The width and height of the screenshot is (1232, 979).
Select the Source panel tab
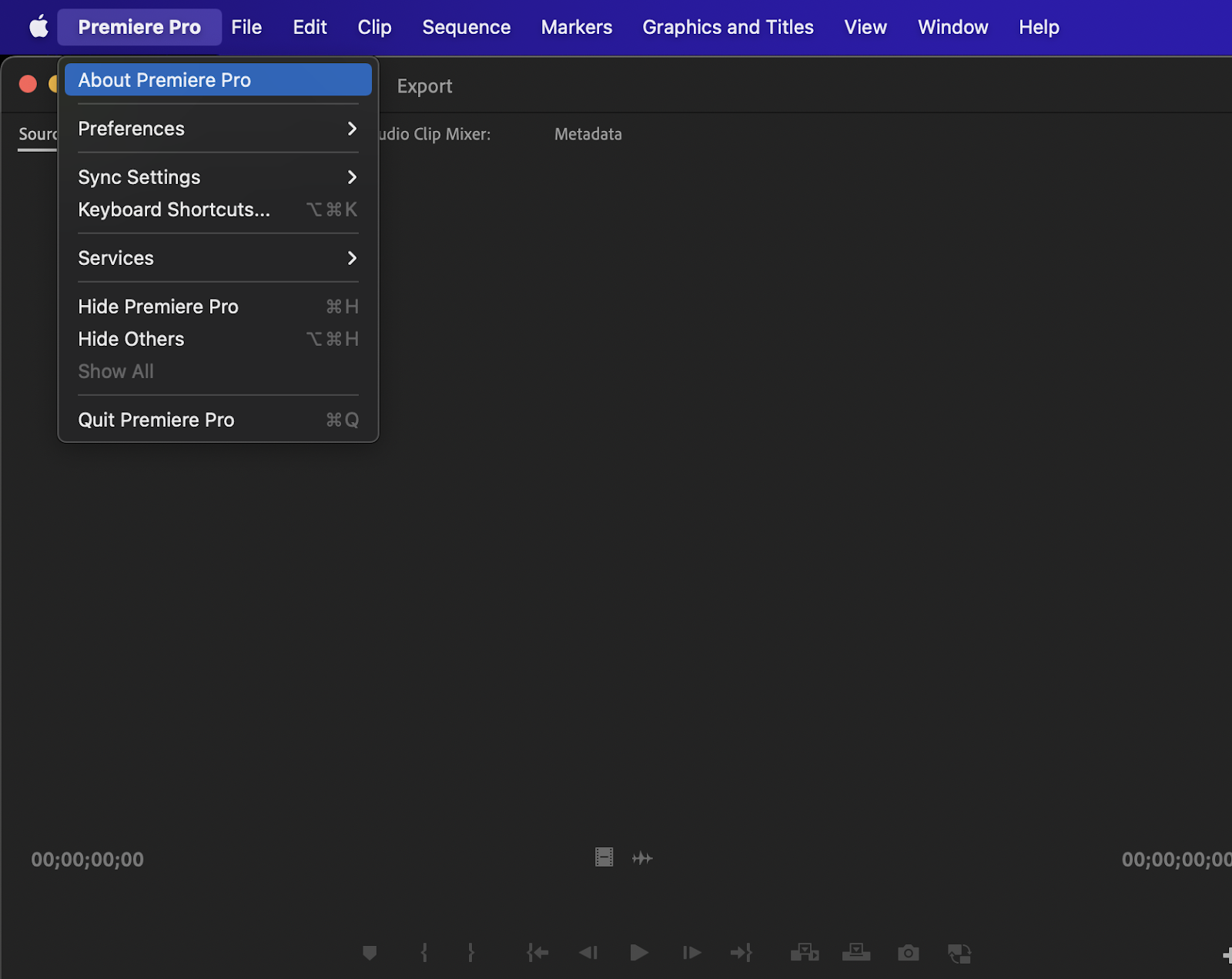point(38,134)
